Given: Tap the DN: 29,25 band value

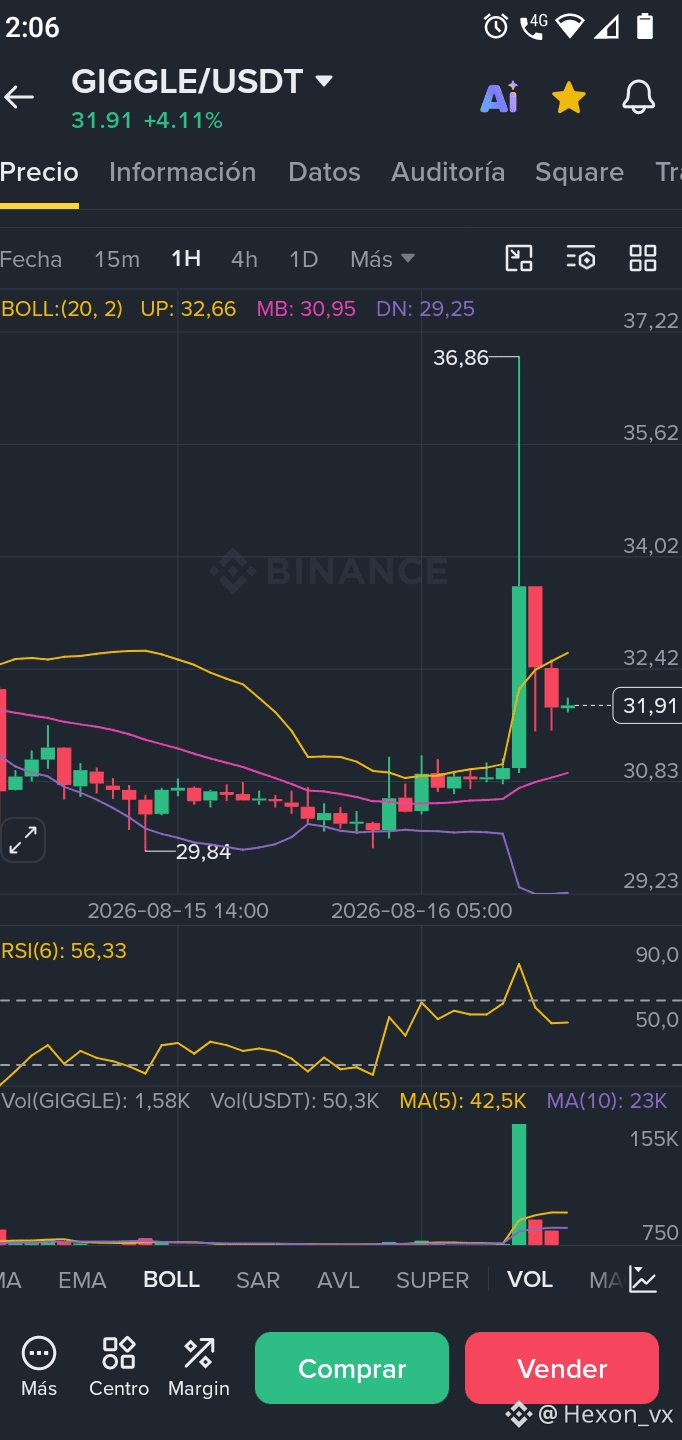Looking at the screenshot, I should (x=425, y=309).
